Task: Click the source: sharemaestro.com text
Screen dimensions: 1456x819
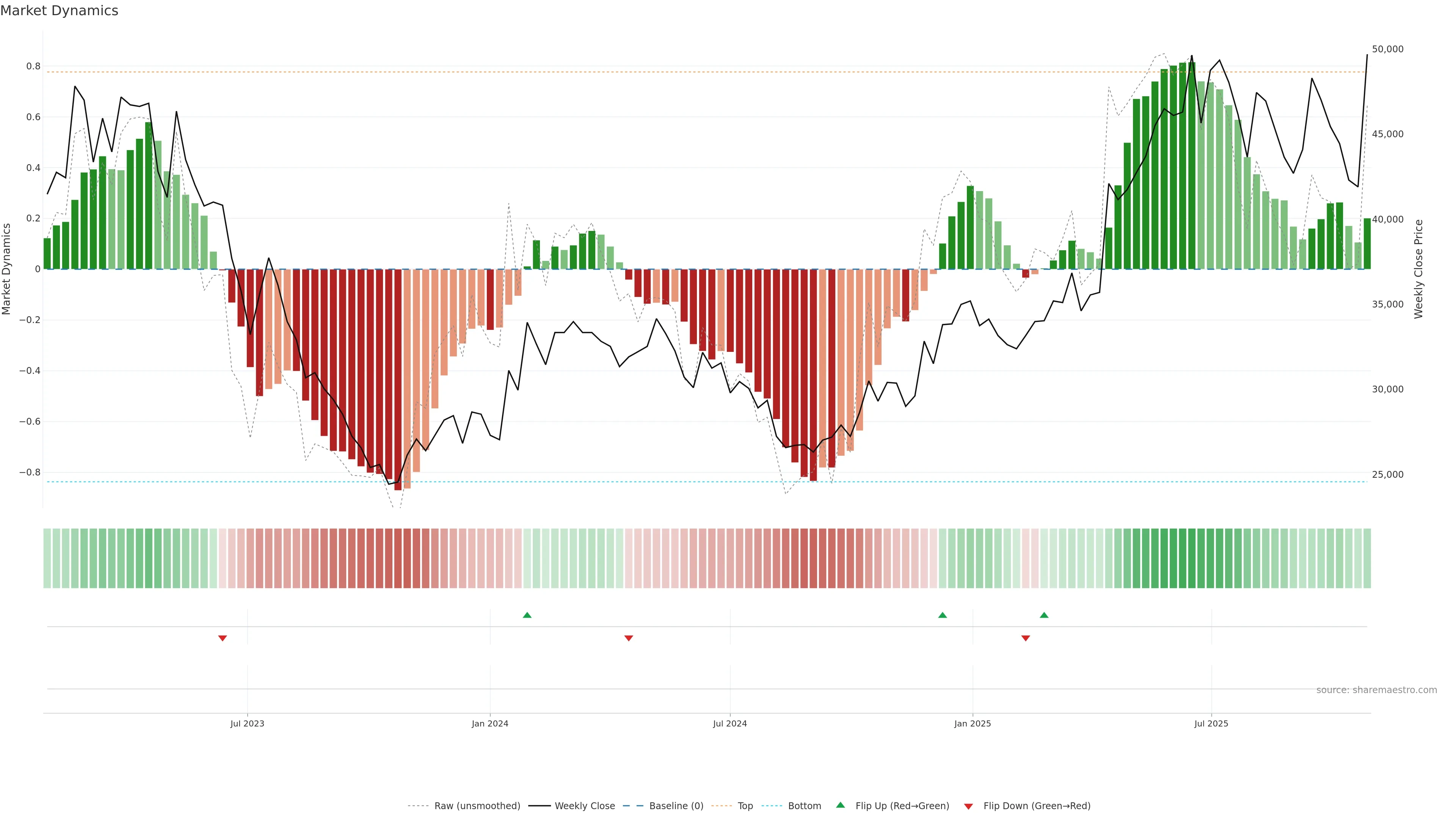Action: (x=1376, y=690)
